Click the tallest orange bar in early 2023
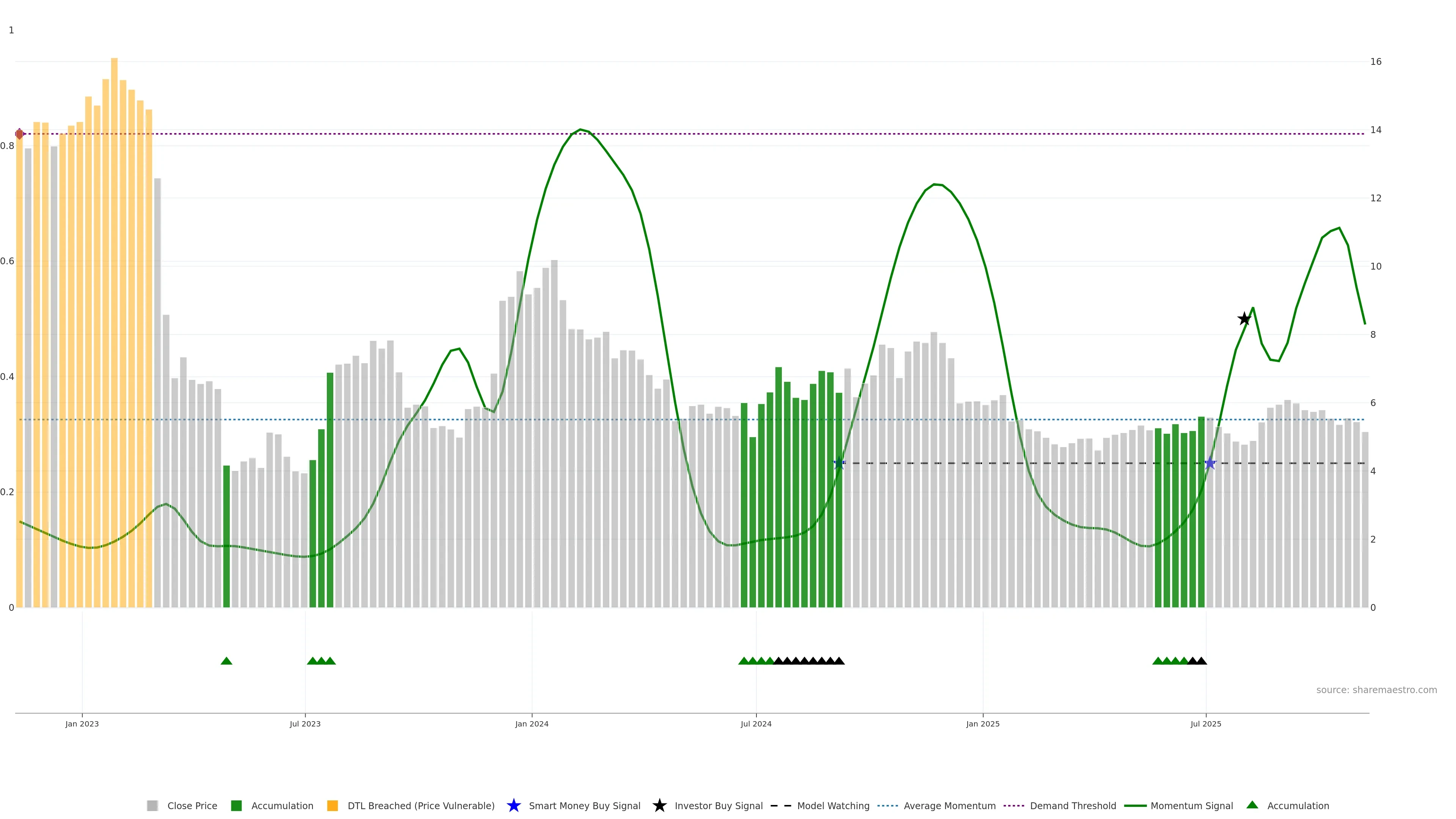 coord(114,282)
